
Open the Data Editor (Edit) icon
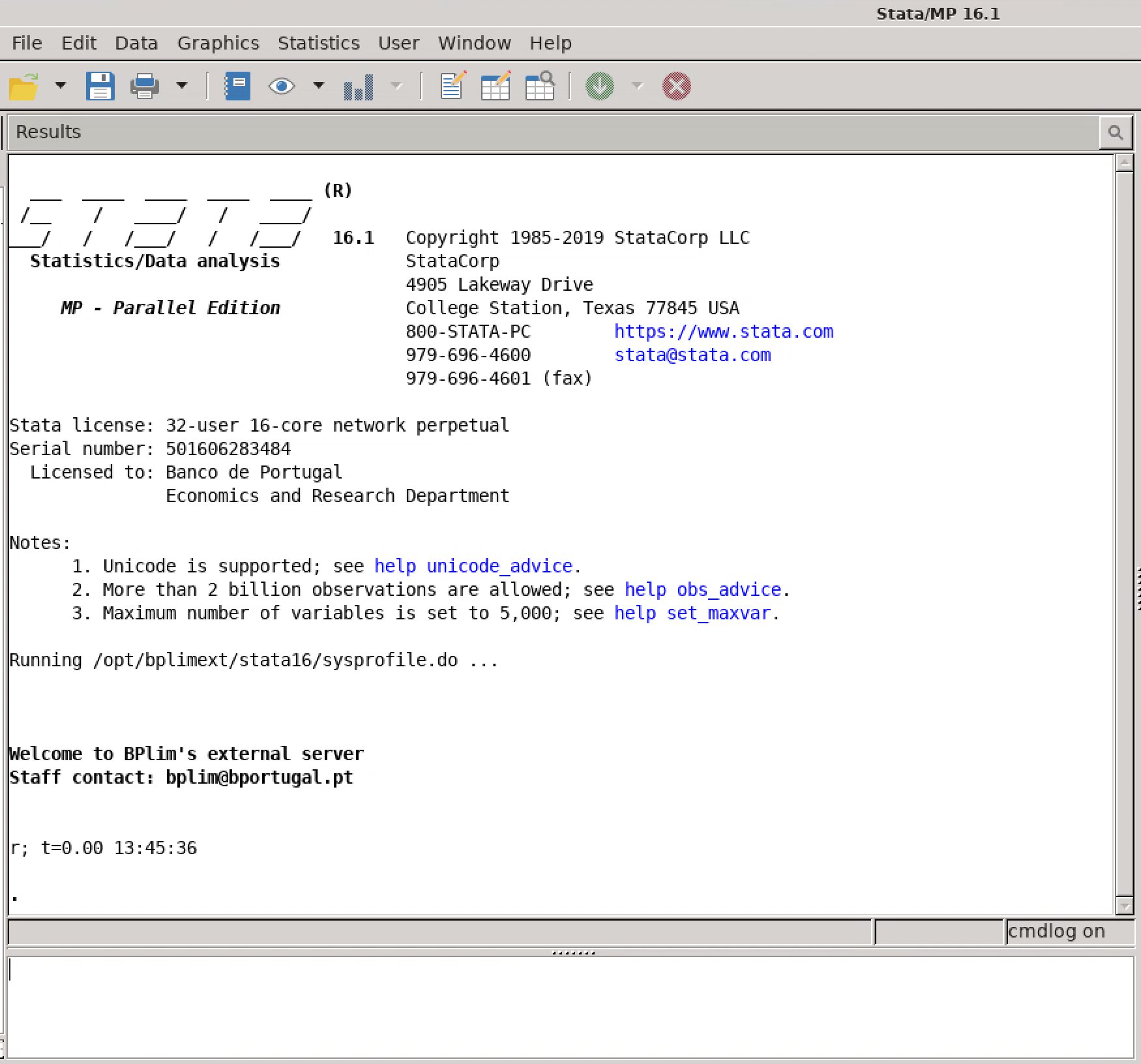tap(496, 86)
